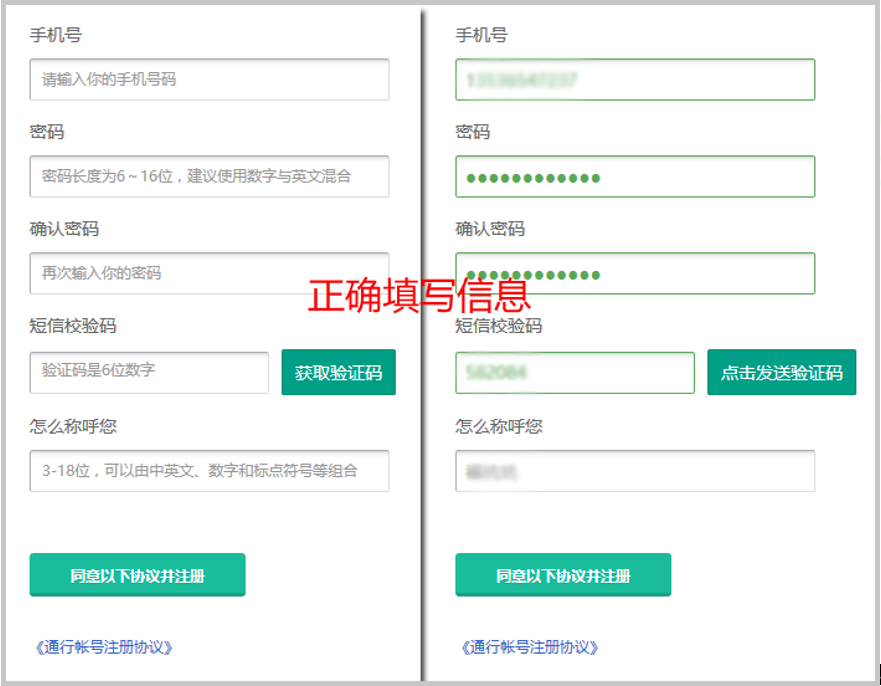
Task: Click the left 怎么称呼您 label
Action: 73,426
